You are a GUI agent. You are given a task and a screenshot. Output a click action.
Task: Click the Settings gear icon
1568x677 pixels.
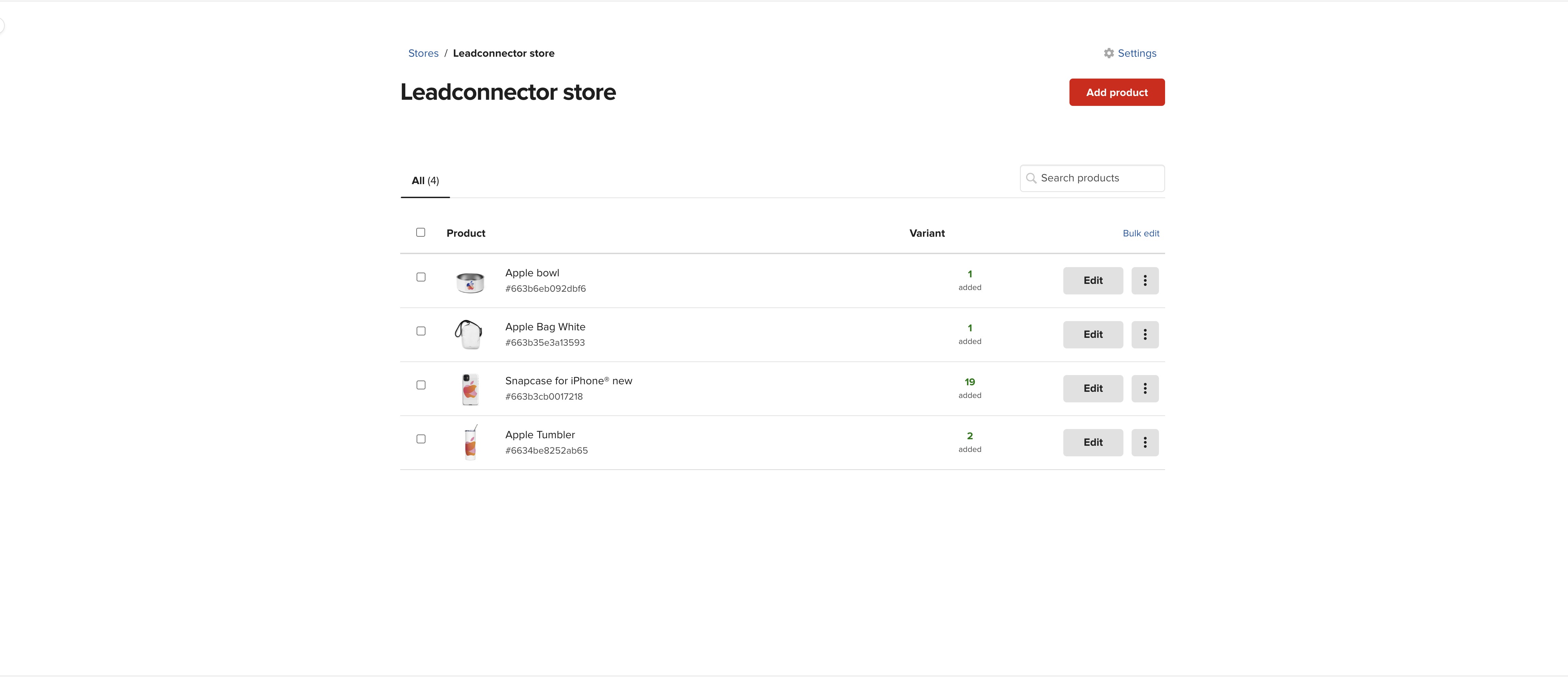[1108, 54]
